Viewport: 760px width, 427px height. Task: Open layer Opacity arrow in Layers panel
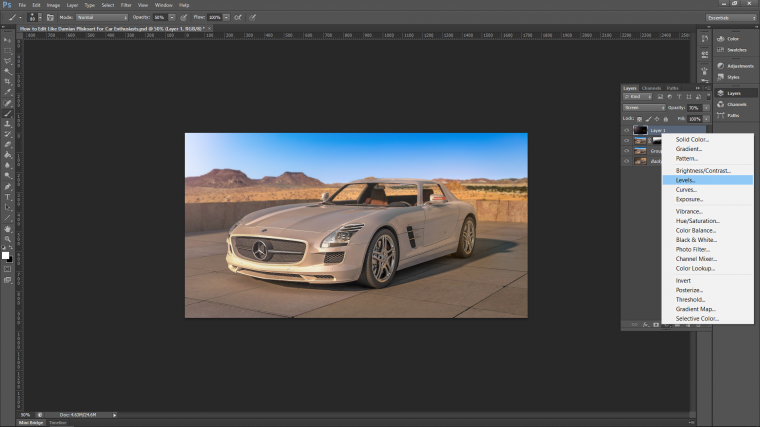pos(706,108)
